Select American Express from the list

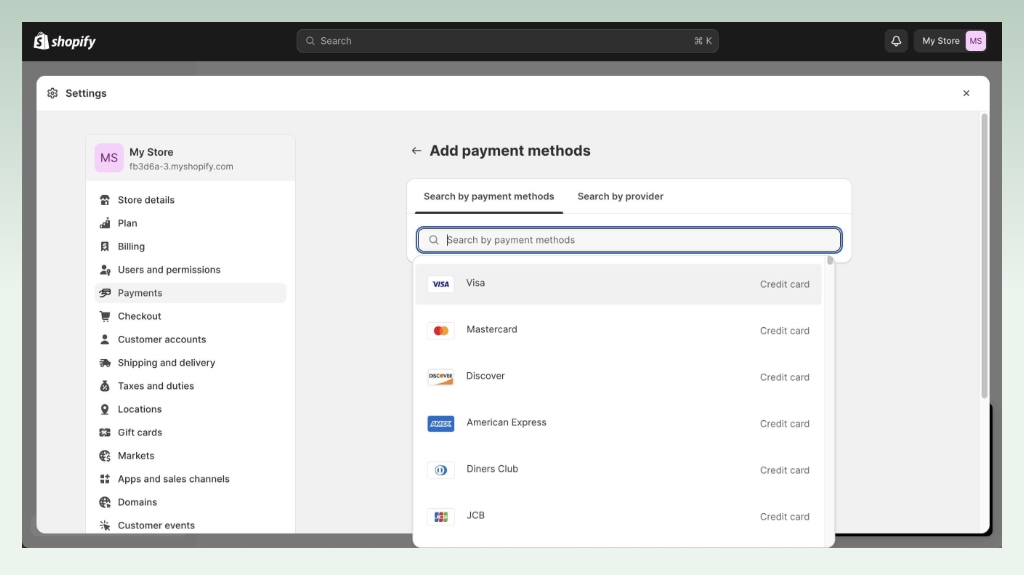(618, 423)
